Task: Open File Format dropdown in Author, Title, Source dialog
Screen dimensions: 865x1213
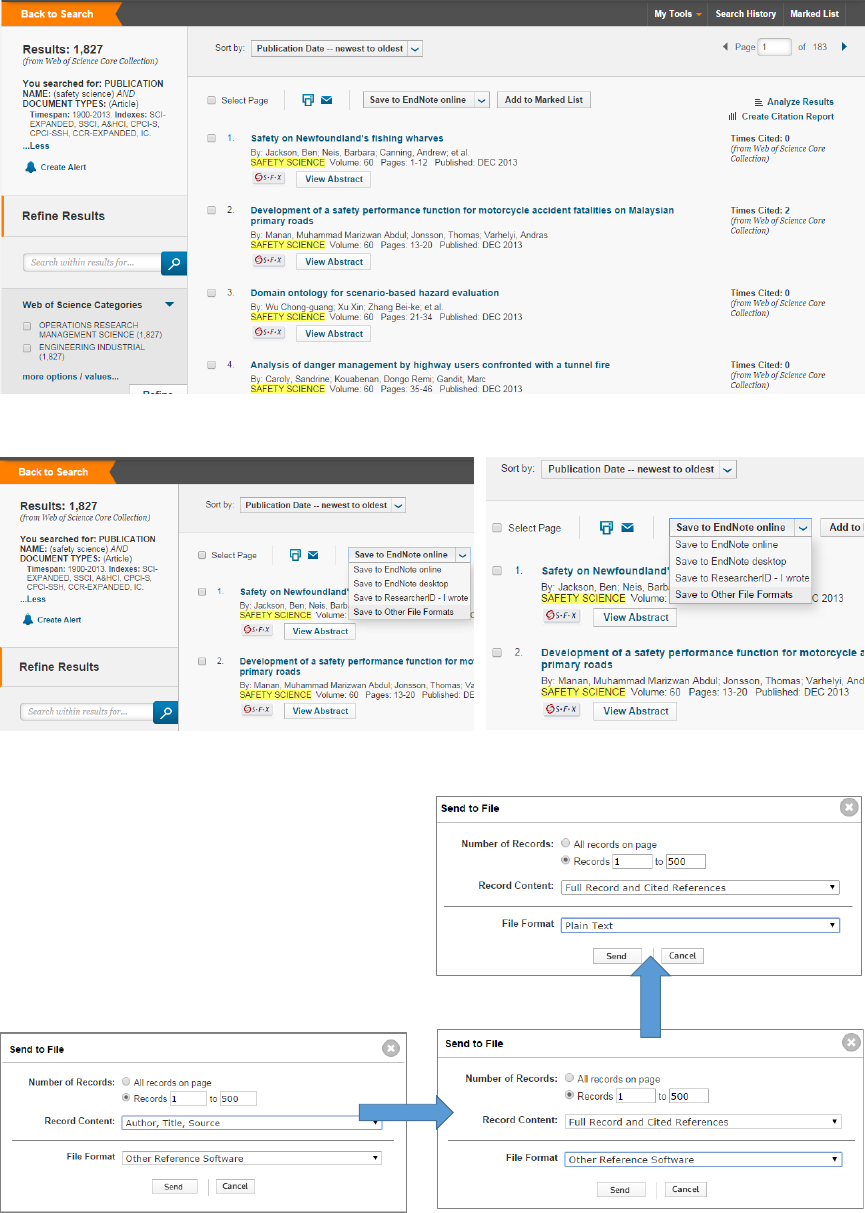Action: 252,1158
